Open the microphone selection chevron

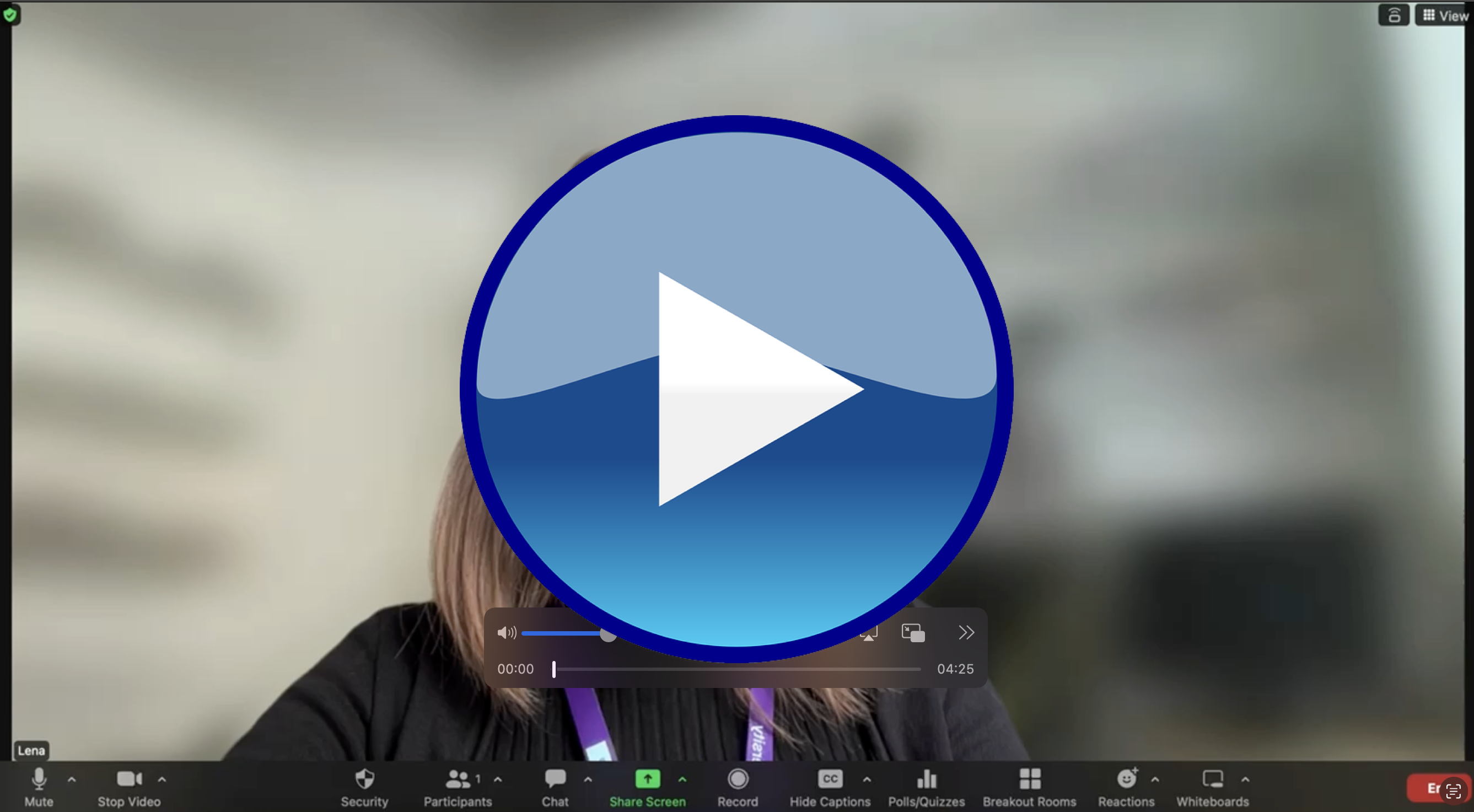72,779
